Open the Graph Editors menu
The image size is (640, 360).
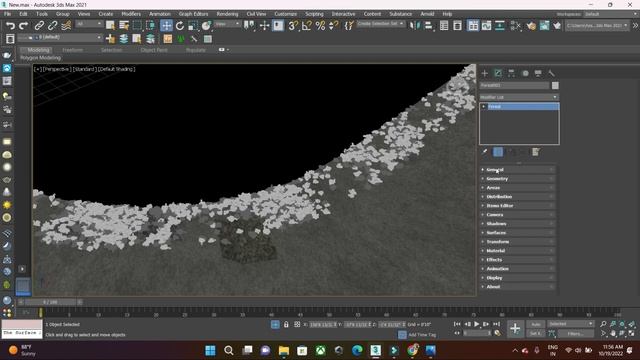tap(193, 14)
